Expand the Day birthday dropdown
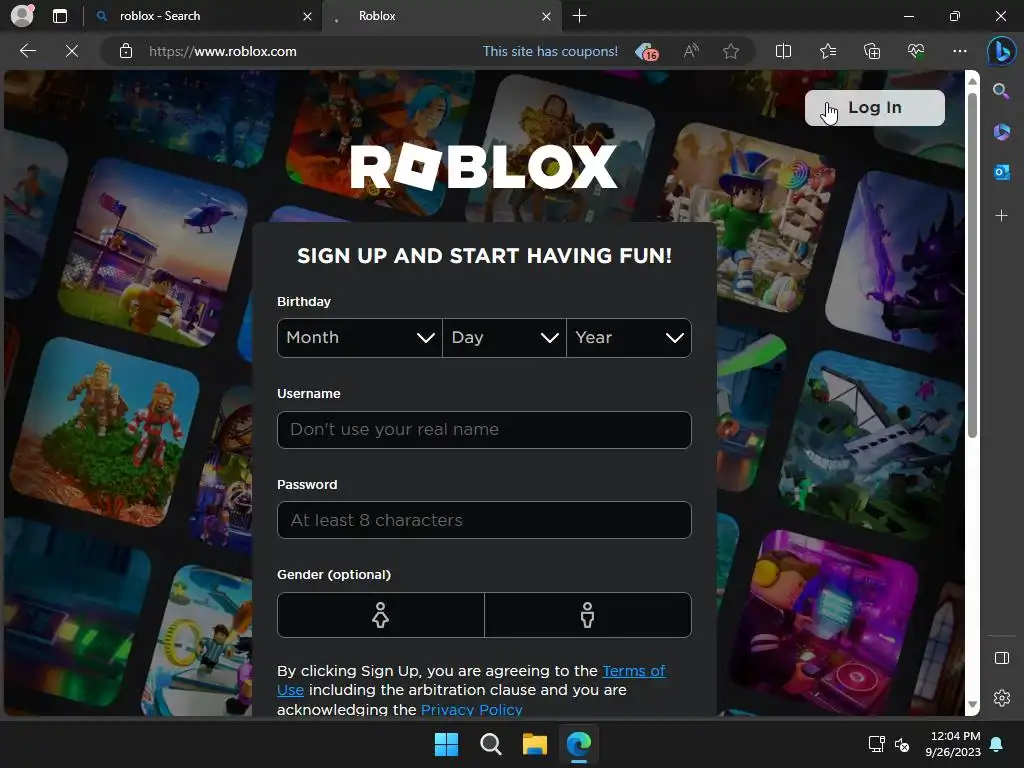Image resolution: width=1024 pixels, height=768 pixels. coord(504,338)
